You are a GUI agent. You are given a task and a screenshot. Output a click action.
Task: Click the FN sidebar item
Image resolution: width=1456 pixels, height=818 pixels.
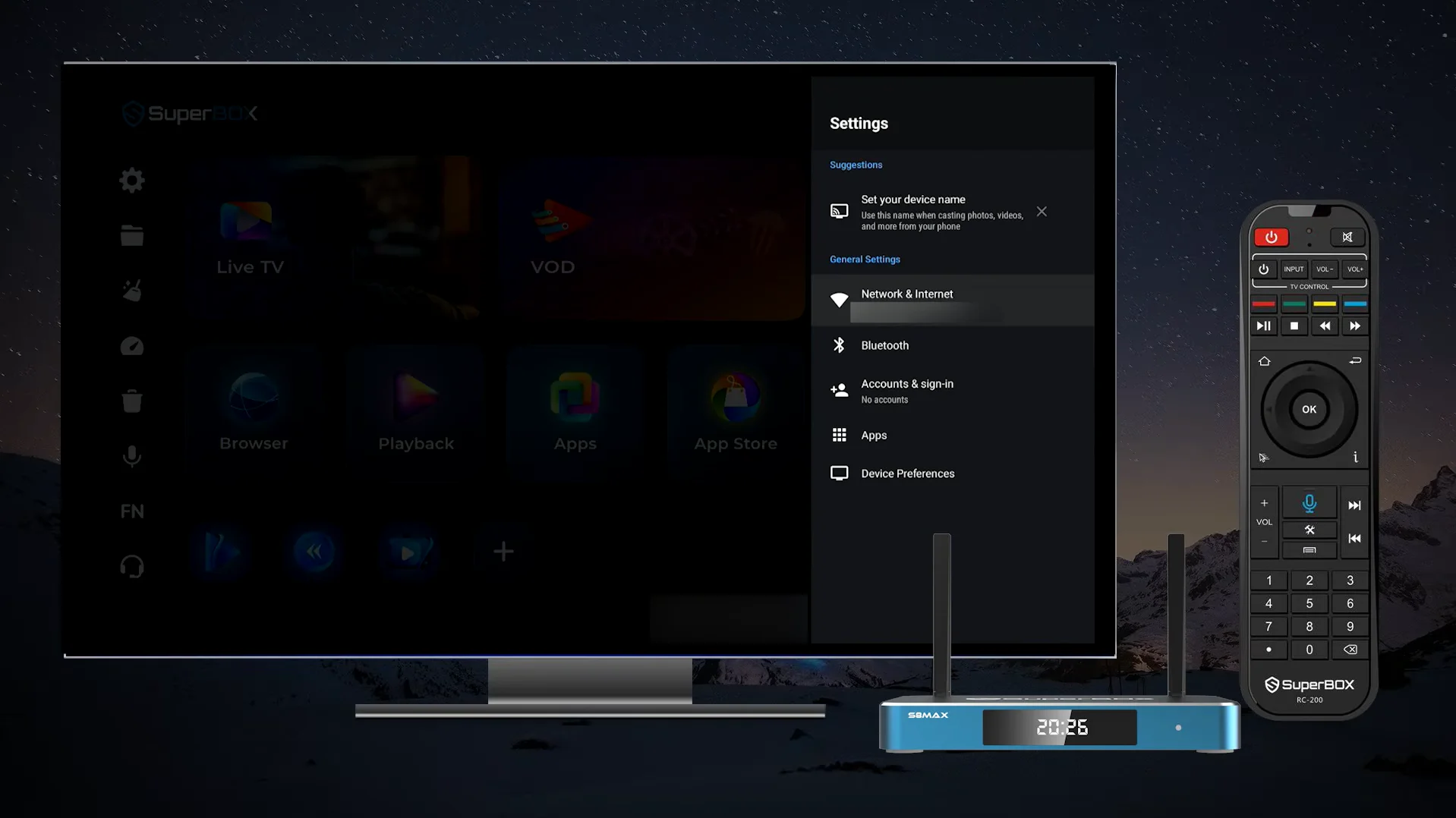132,511
